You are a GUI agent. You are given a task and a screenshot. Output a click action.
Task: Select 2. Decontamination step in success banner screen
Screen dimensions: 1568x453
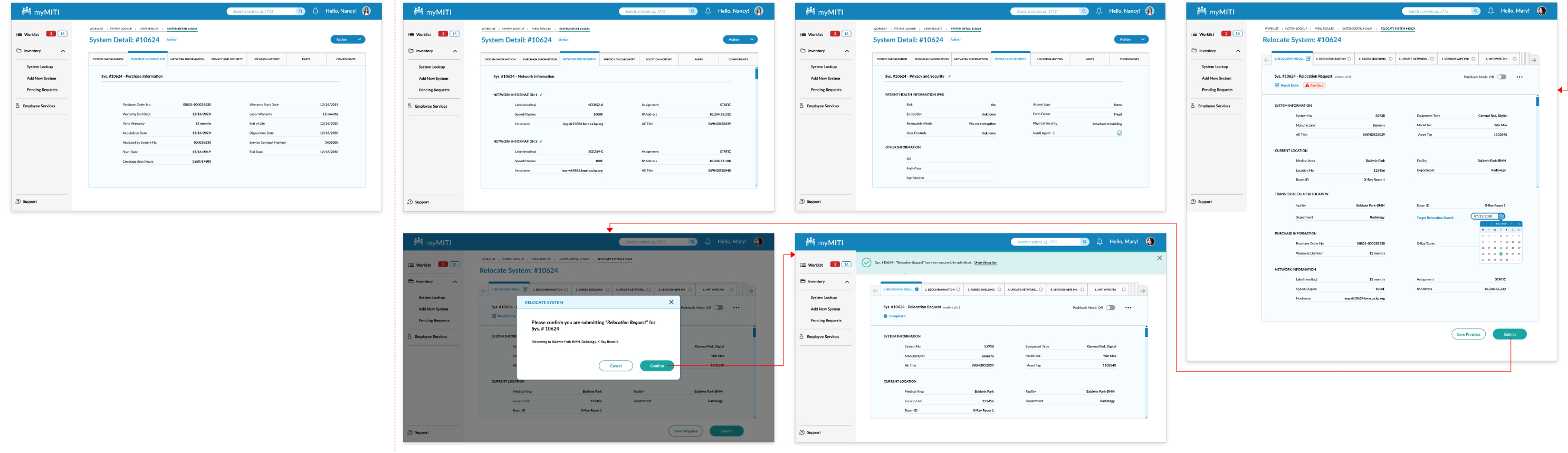[942, 289]
